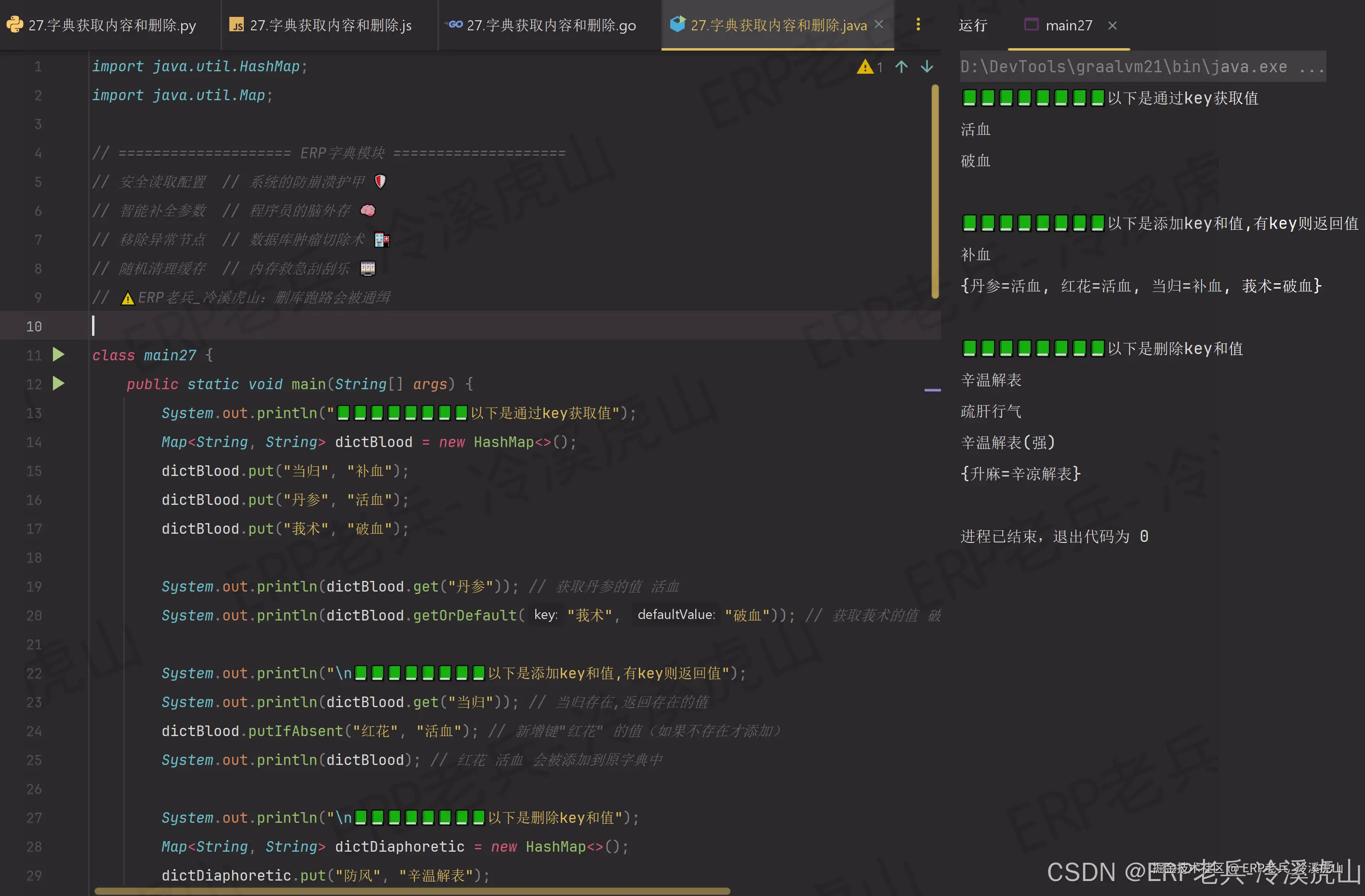Click the 运行 tool window label
This screenshot has height=896, width=1365.
973,25
